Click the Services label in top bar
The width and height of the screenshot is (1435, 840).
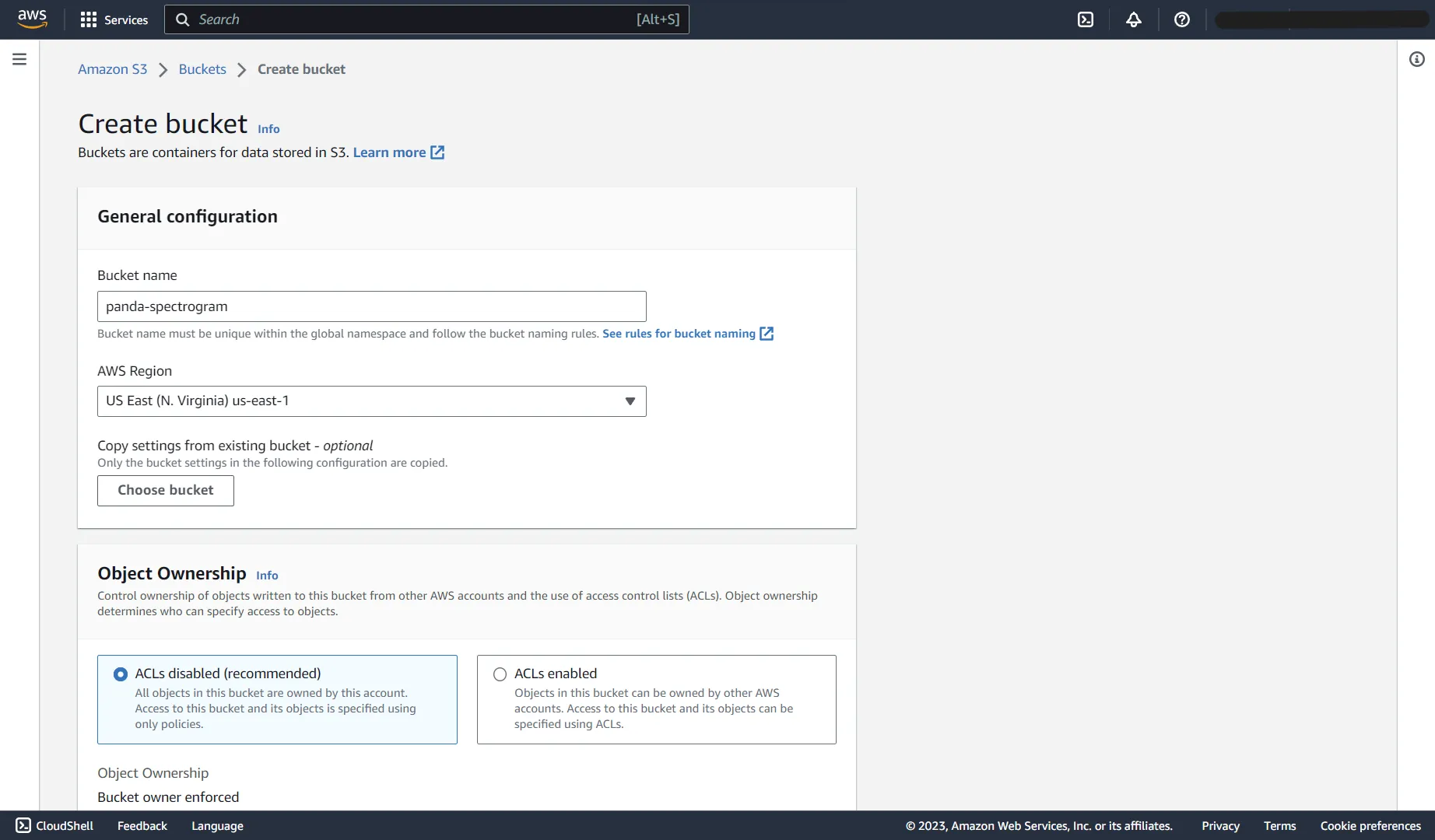coord(126,19)
